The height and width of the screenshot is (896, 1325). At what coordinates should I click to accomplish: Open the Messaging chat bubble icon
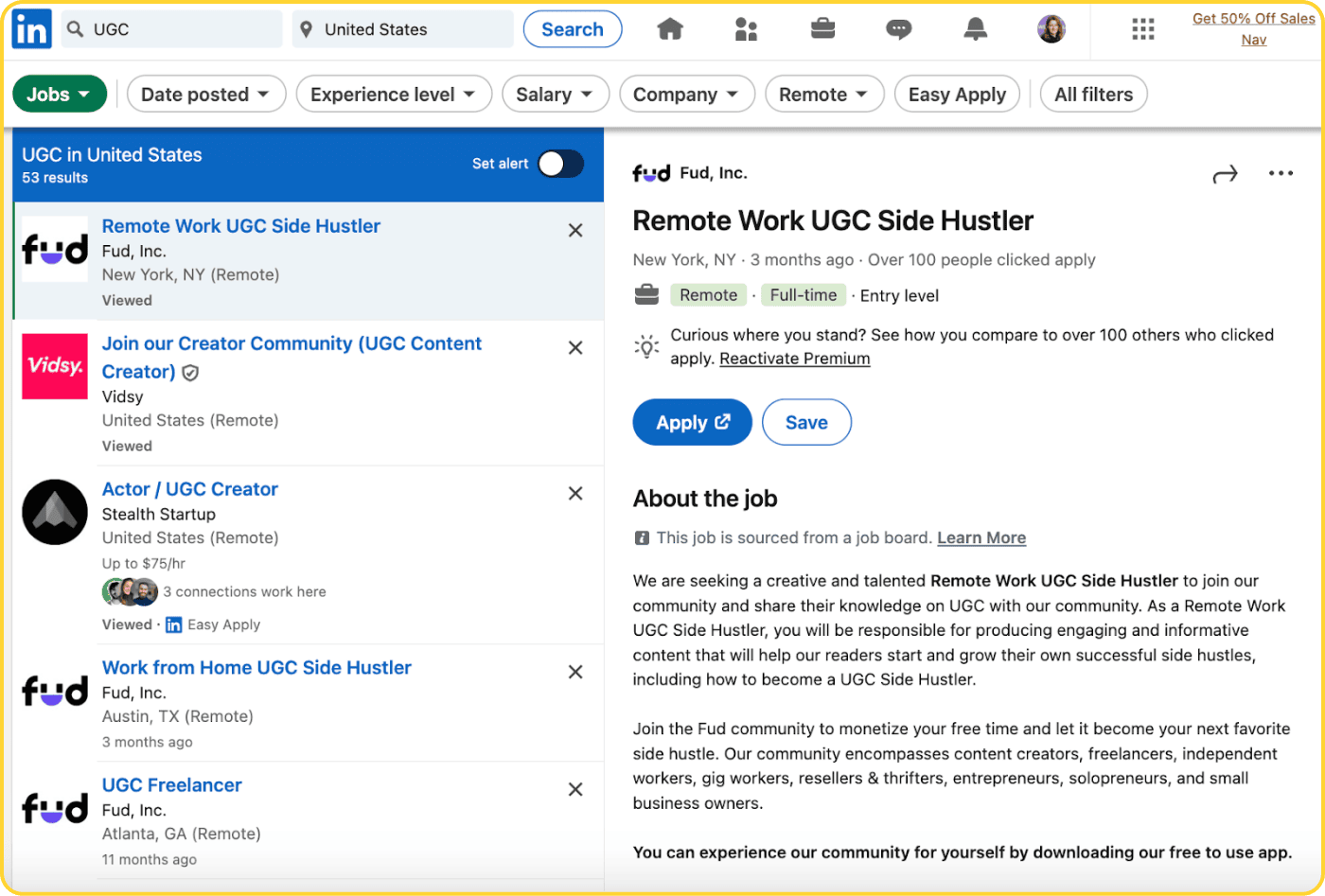tap(898, 29)
